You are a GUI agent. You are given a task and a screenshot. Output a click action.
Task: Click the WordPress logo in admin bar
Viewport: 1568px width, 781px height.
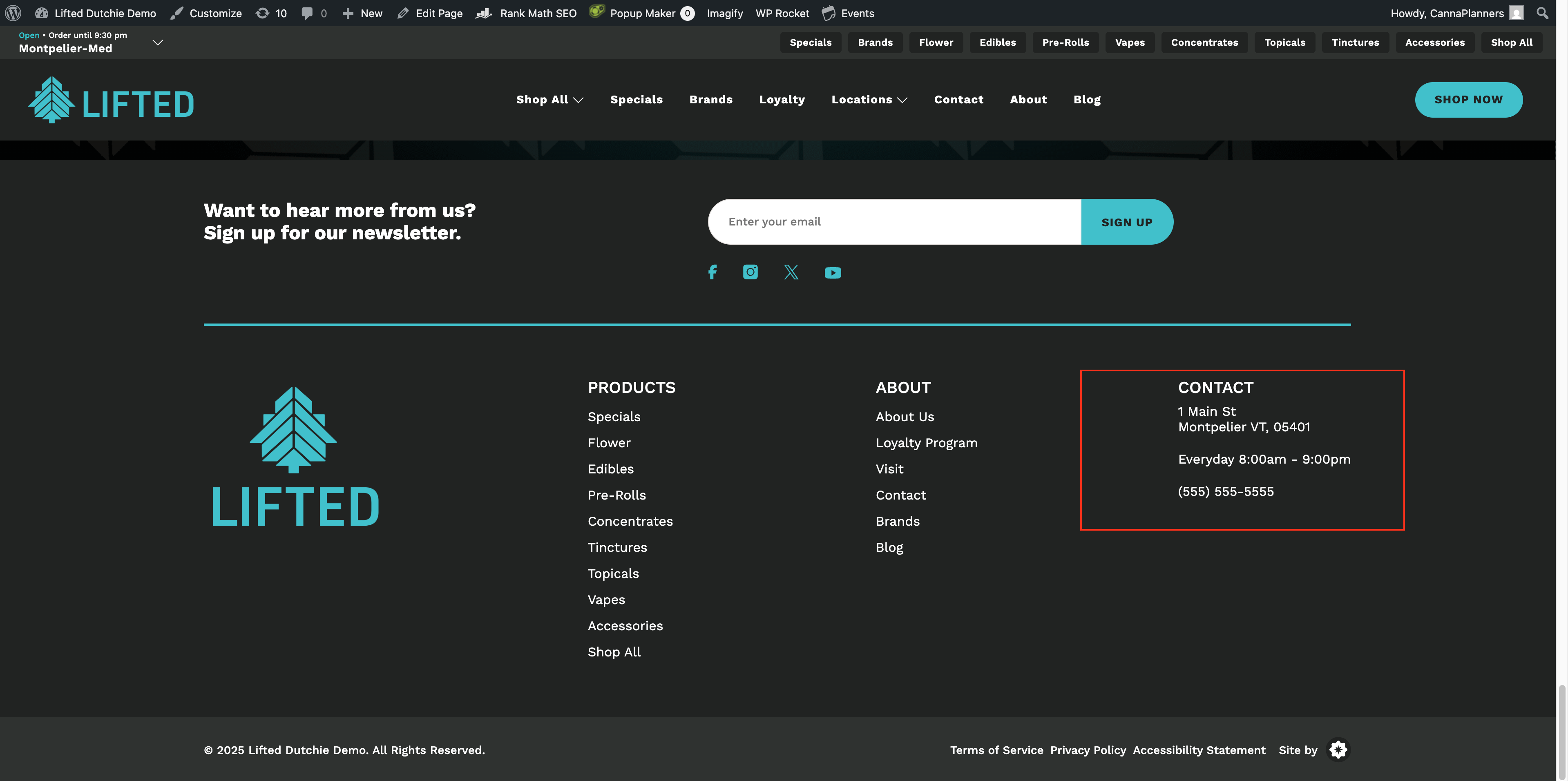pyautogui.click(x=13, y=13)
